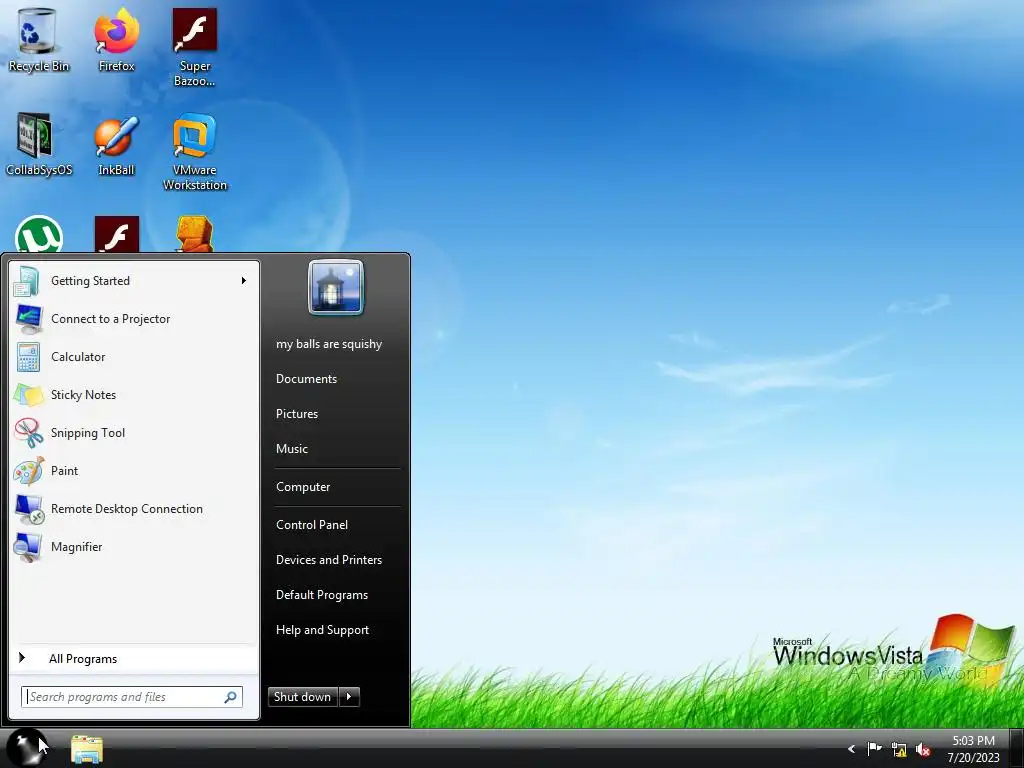Expand All Programs list
Viewport: 1024px width, 768px height.
point(135,659)
